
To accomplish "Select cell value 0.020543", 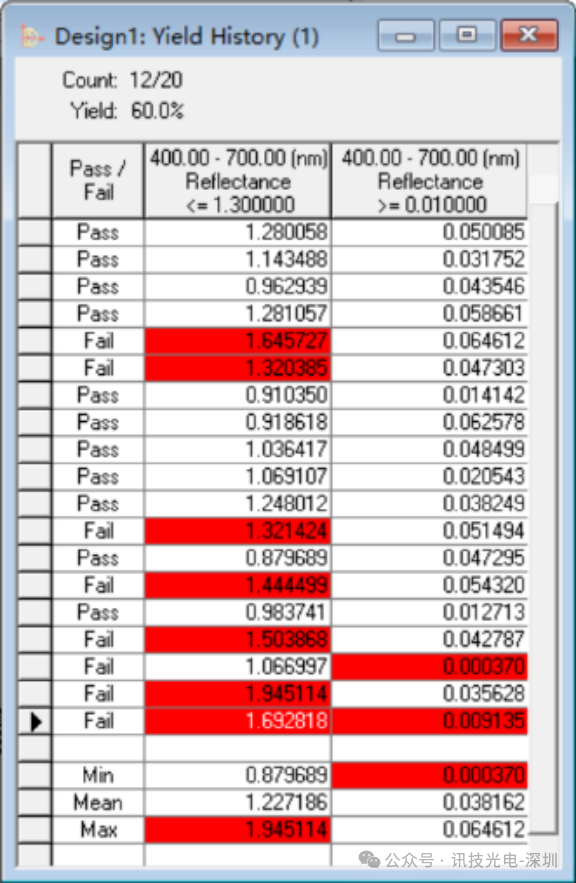I will pos(430,476).
